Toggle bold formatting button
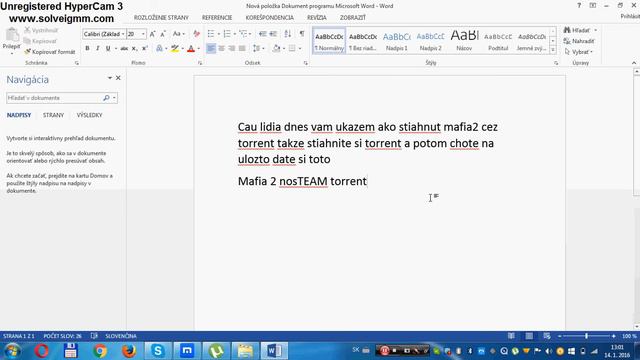640x360 pixels. (x=87, y=49)
